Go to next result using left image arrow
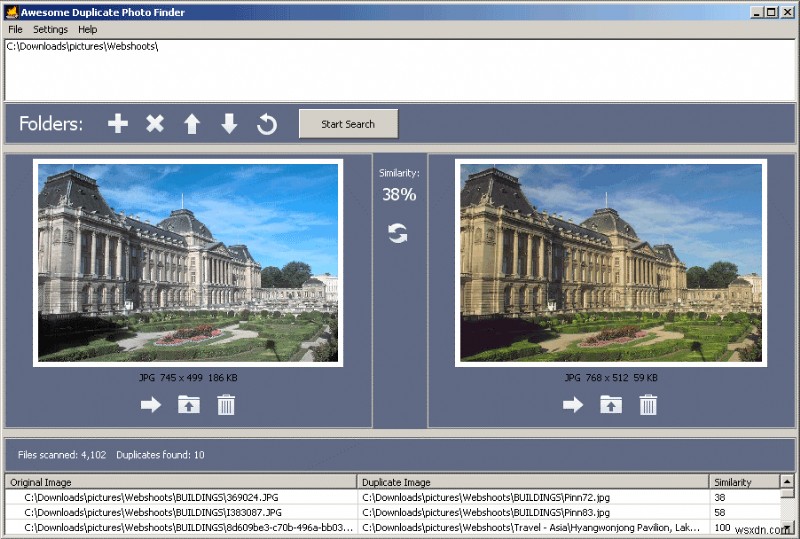 coord(151,405)
